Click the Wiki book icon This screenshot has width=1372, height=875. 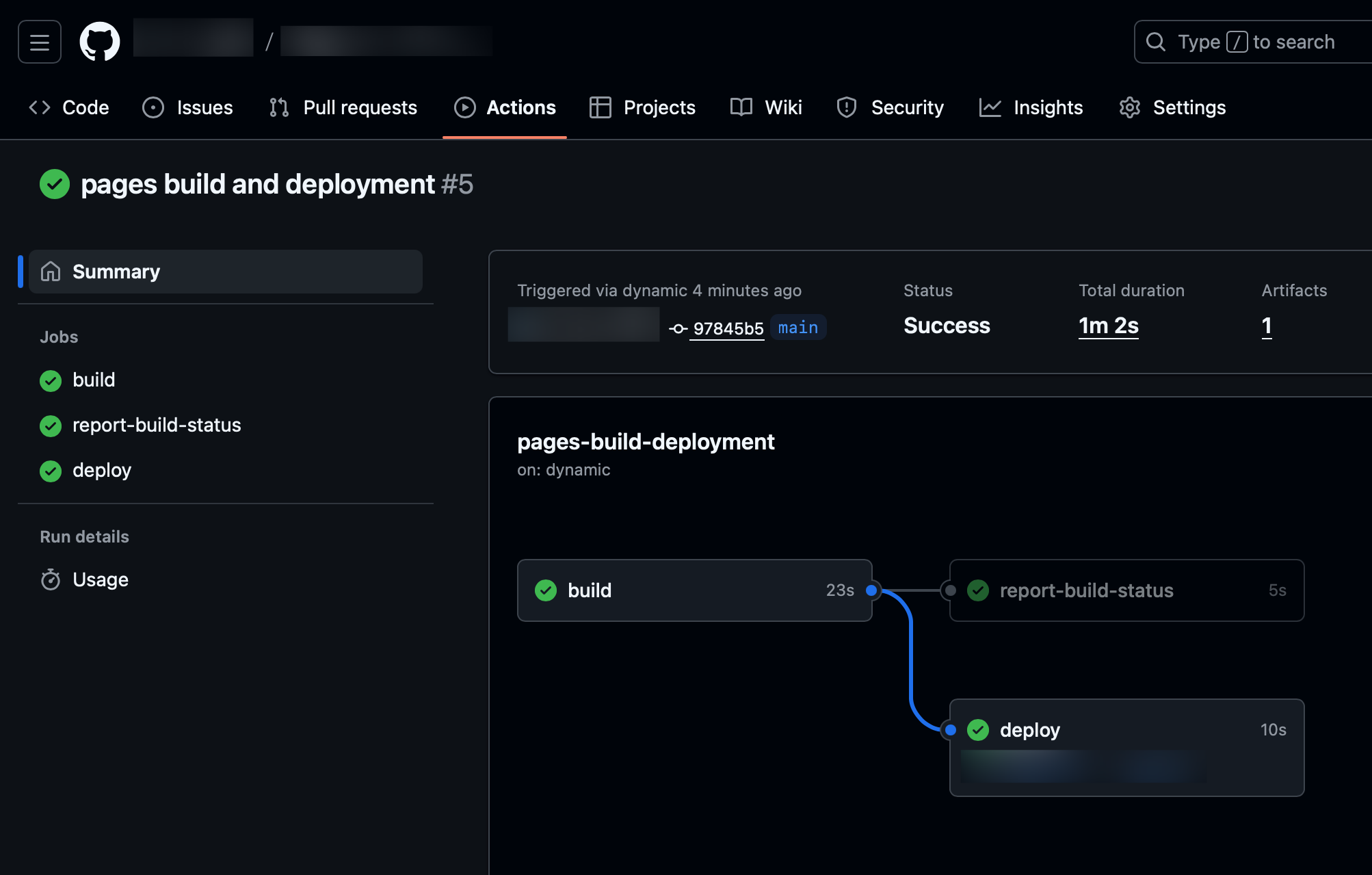[x=741, y=107]
